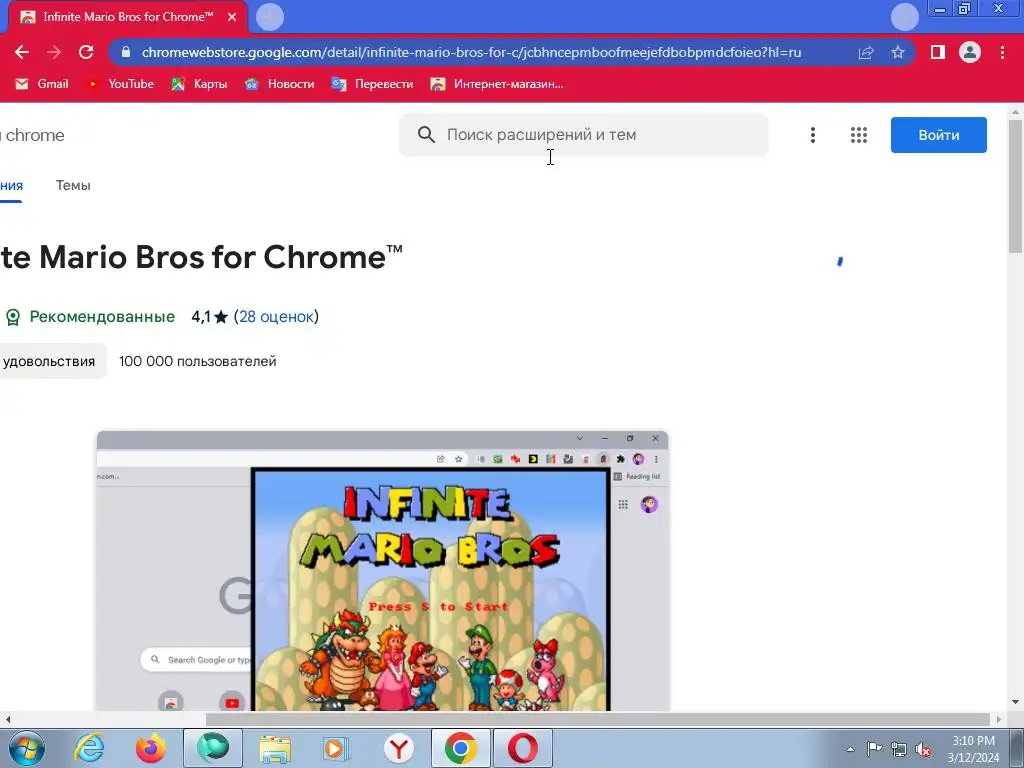This screenshot has height=768, width=1024.
Task: Click the scroll left arrow of horizontal scrollbar
Action: pyautogui.click(x=7, y=720)
